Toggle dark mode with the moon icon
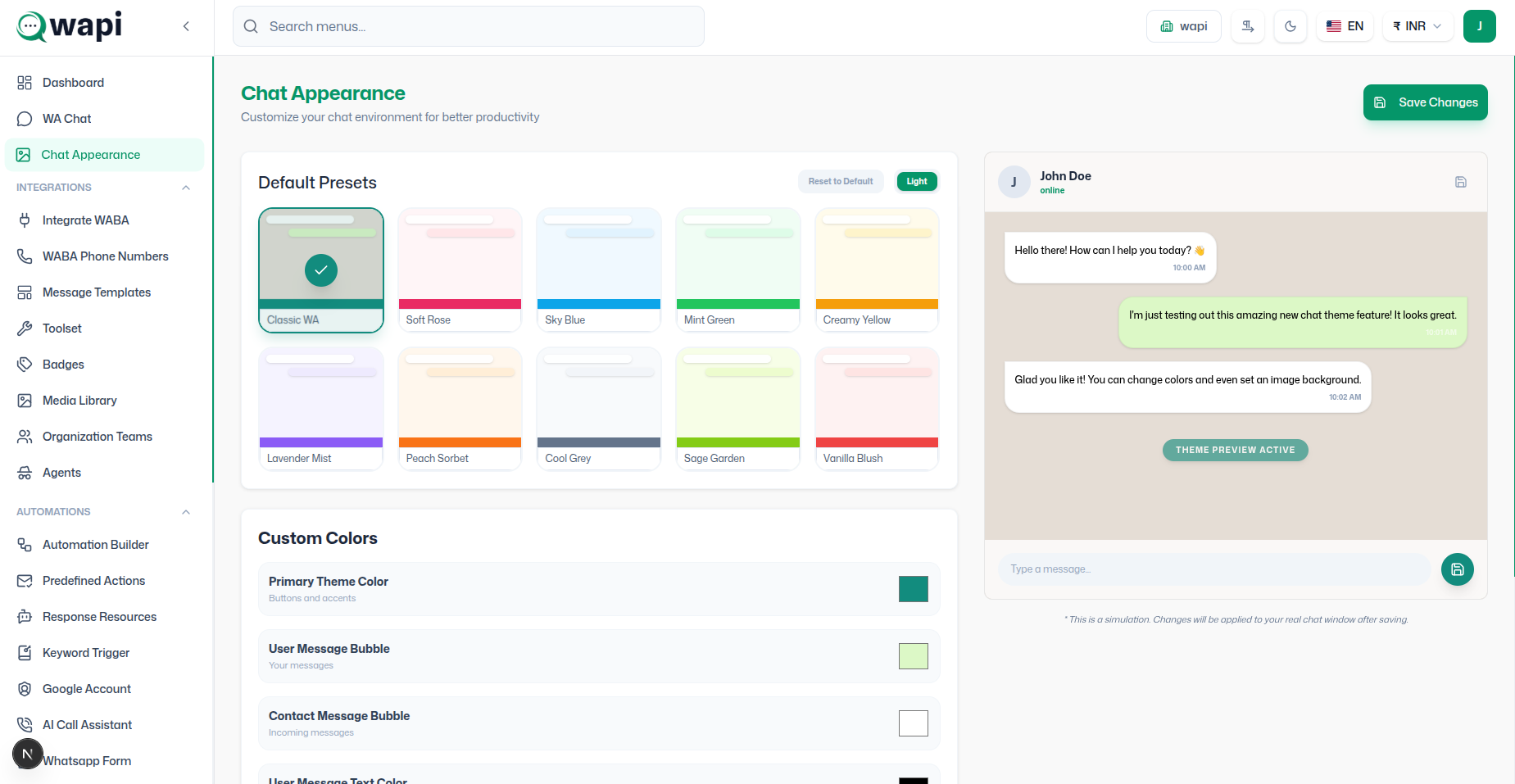Screen dimensions: 1515x784 click(1290, 26)
